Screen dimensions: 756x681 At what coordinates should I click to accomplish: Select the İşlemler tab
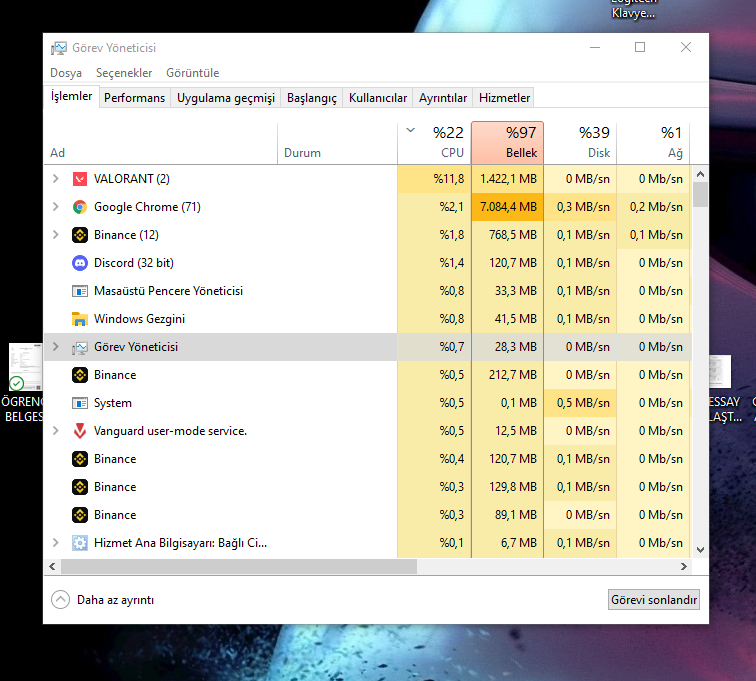71,96
